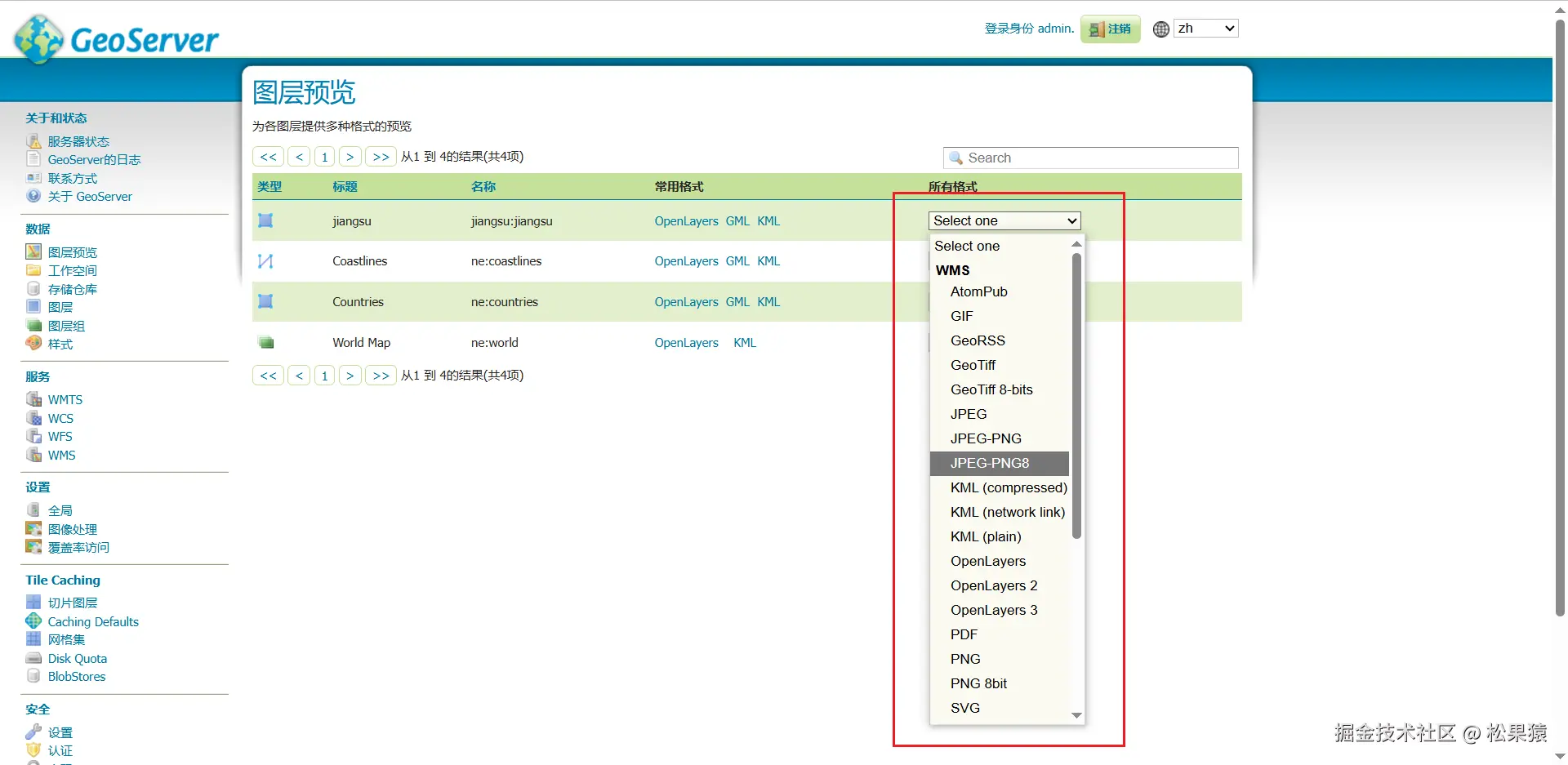Viewport: 1568px width, 765px height.
Task: Pick OpenLayers 3 from the format list
Action: (994, 610)
